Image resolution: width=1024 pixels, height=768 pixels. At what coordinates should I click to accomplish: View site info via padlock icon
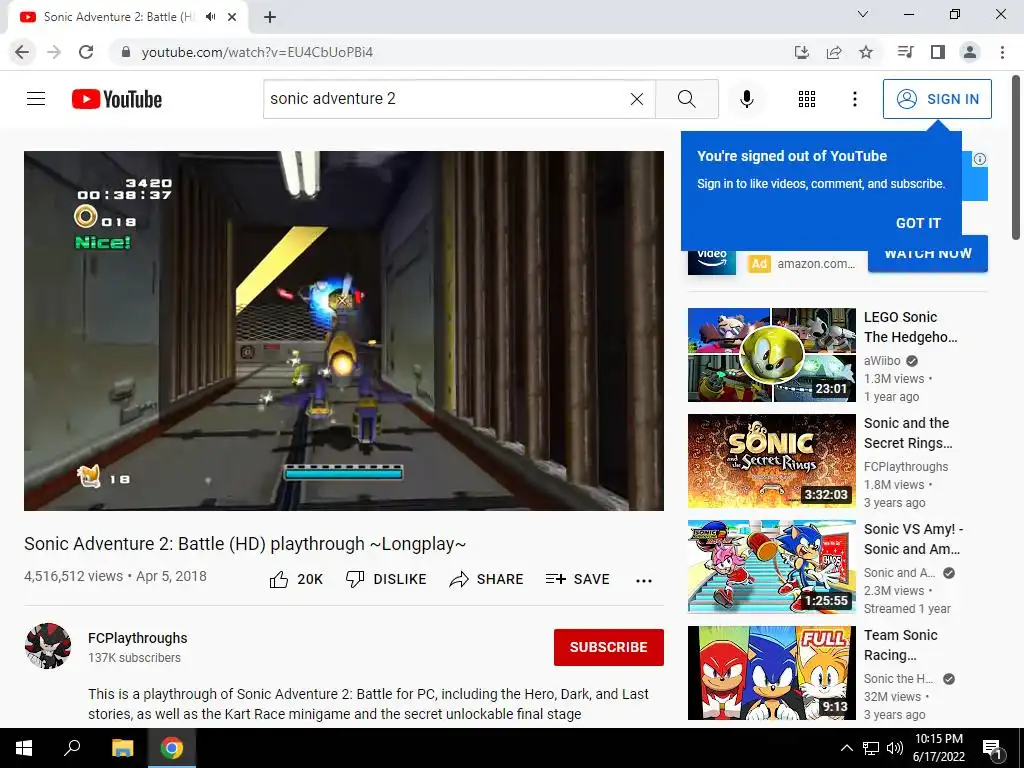click(126, 52)
